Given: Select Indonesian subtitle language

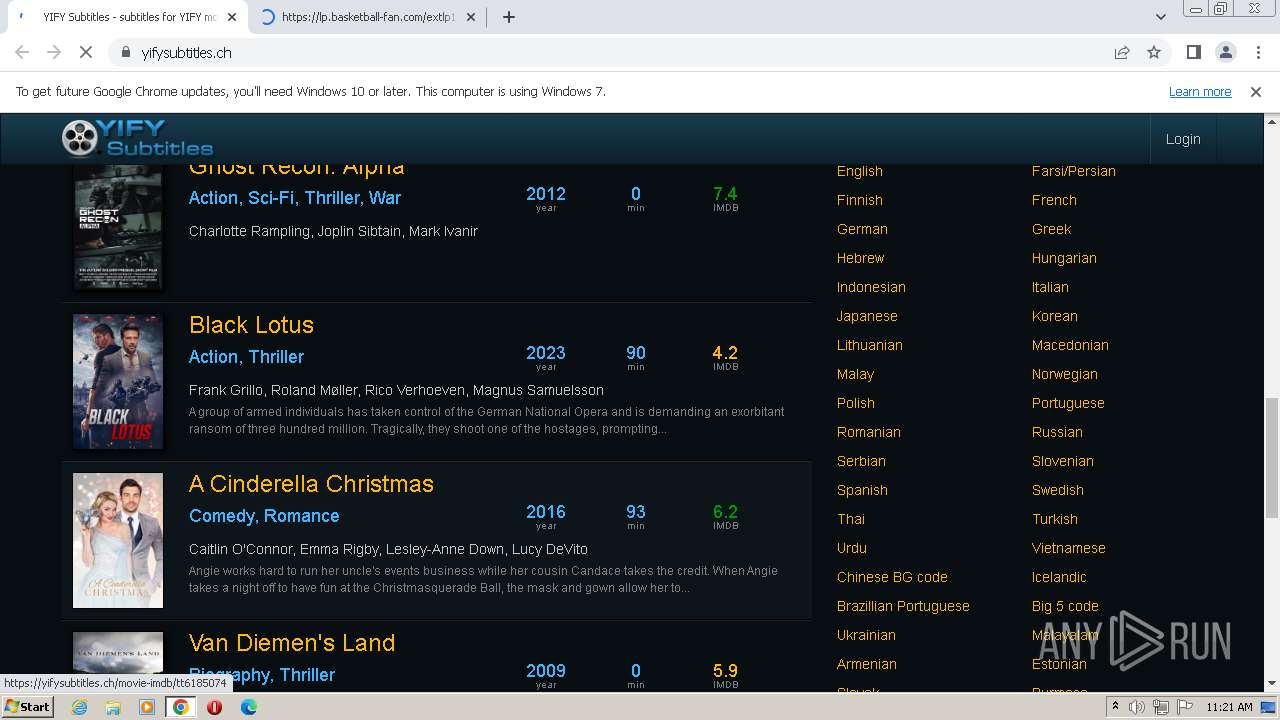Looking at the screenshot, I should click(x=871, y=287).
